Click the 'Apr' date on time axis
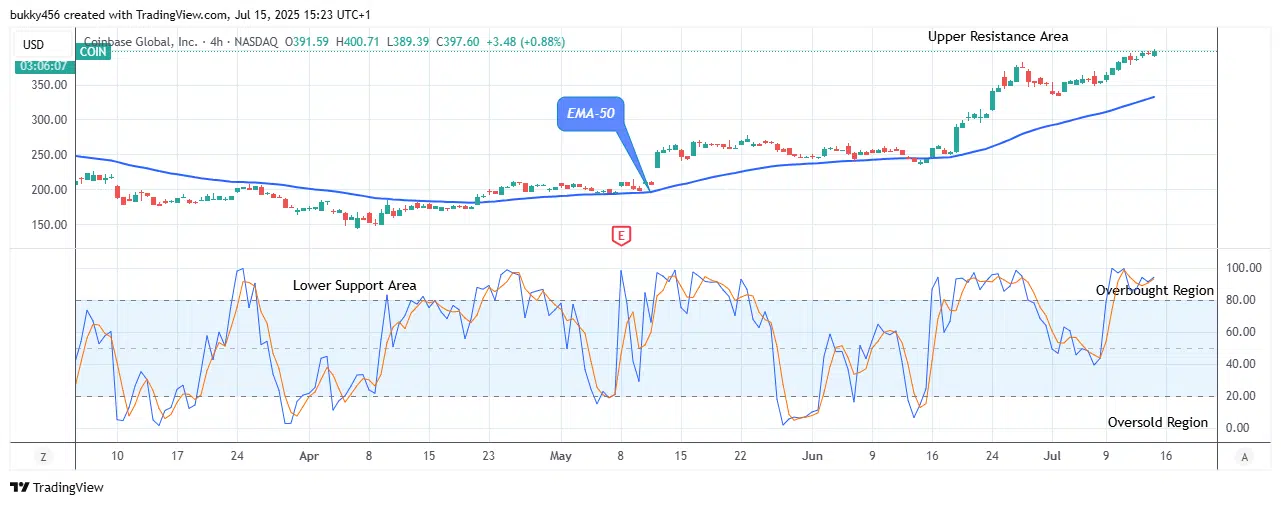This screenshot has width=1281, height=505. [x=308, y=456]
